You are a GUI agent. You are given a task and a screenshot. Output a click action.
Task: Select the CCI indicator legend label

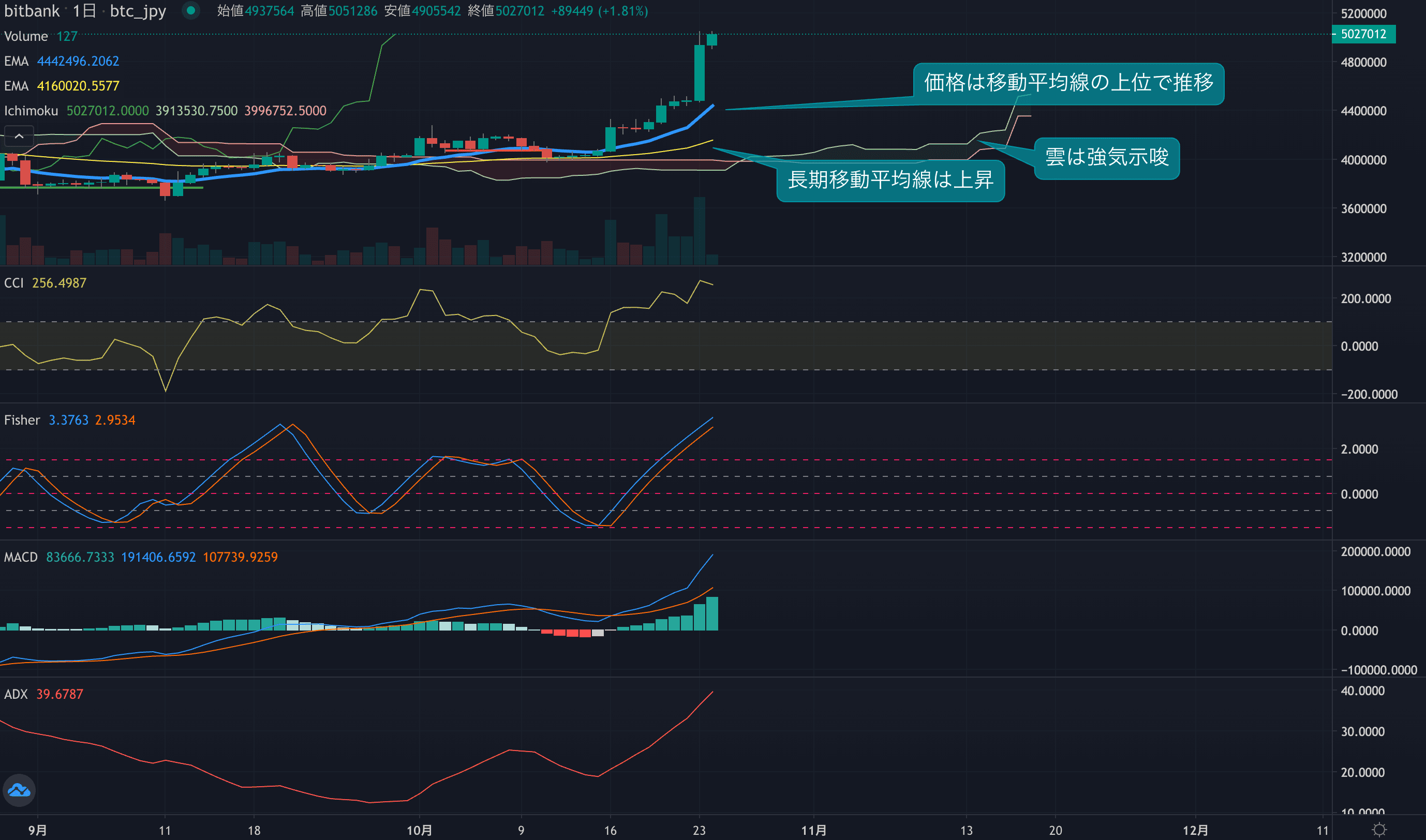(x=14, y=283)
